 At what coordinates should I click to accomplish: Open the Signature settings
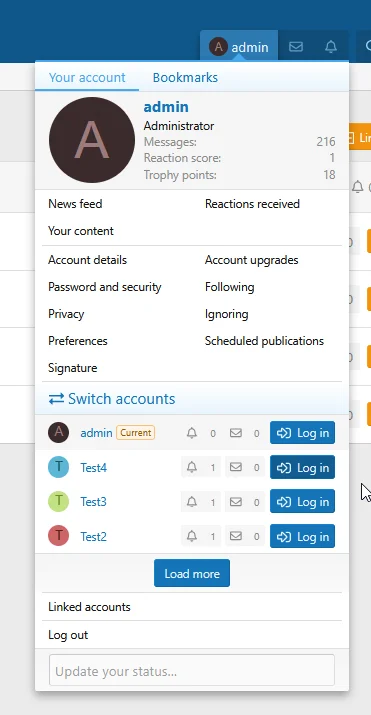click(72, 368)
